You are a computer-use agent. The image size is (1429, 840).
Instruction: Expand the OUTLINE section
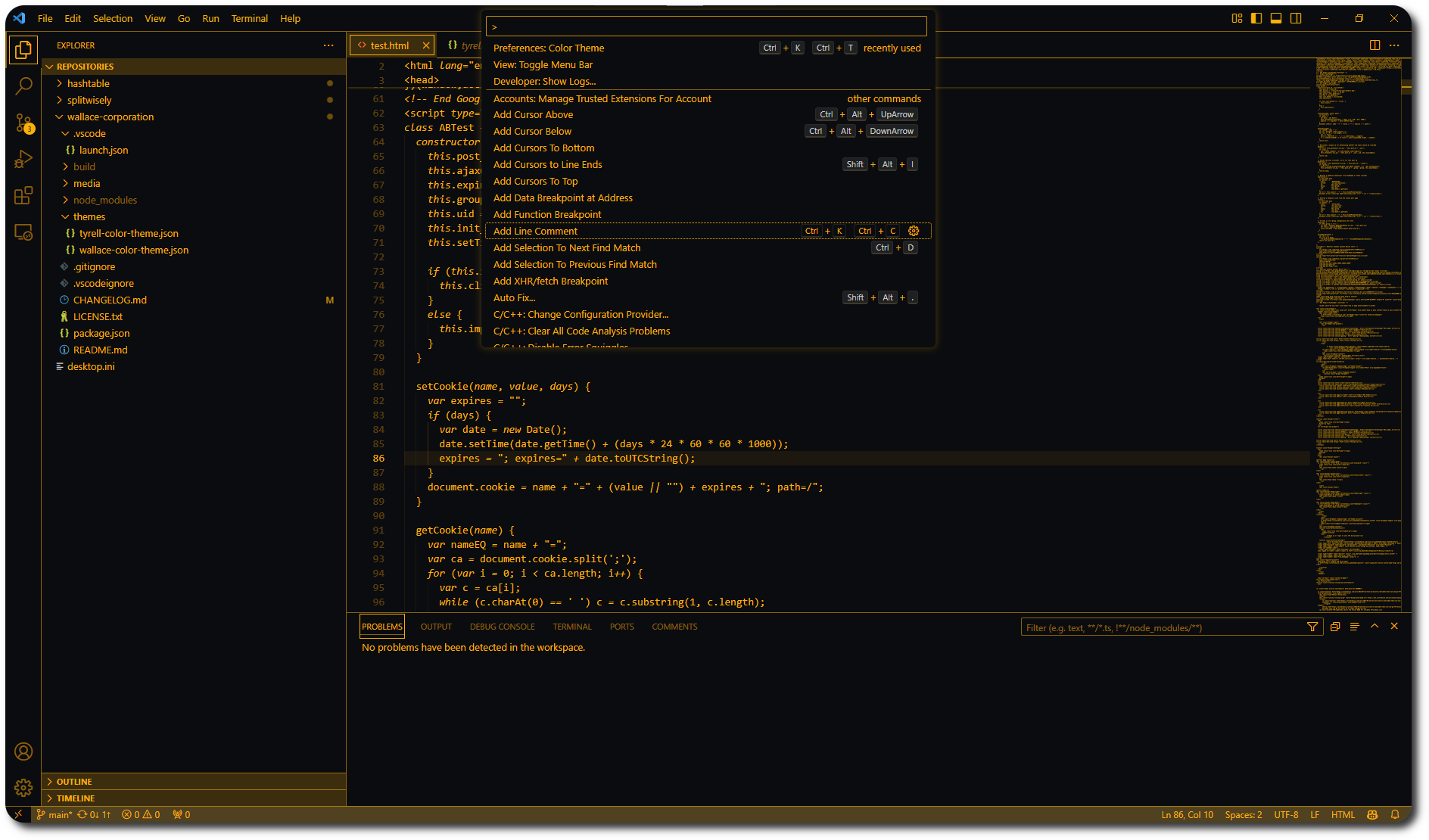194,782
